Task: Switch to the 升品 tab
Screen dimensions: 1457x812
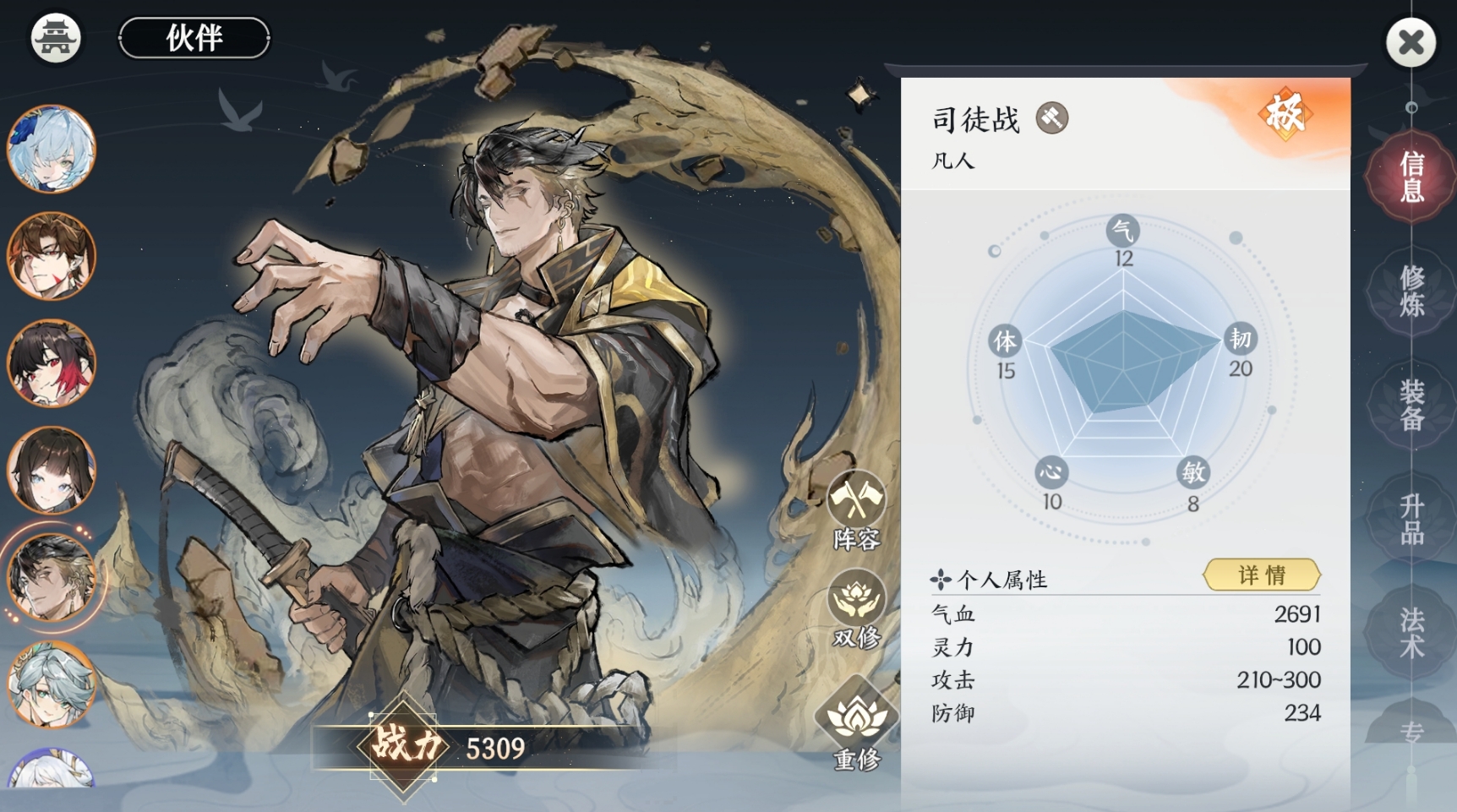Action: [1411, 519]
